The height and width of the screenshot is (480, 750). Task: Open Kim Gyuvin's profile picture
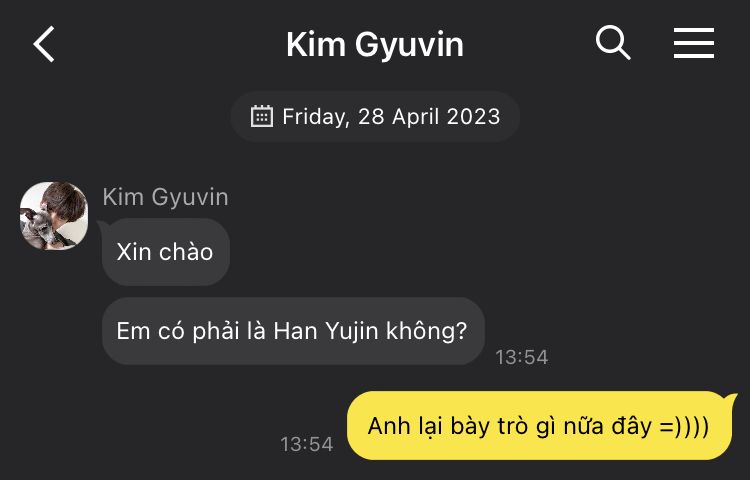coord(54,216)
